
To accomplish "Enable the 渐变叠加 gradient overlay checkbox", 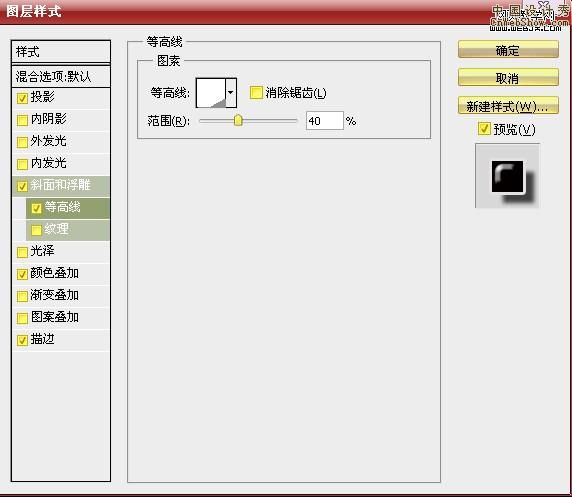I will 22,296.
